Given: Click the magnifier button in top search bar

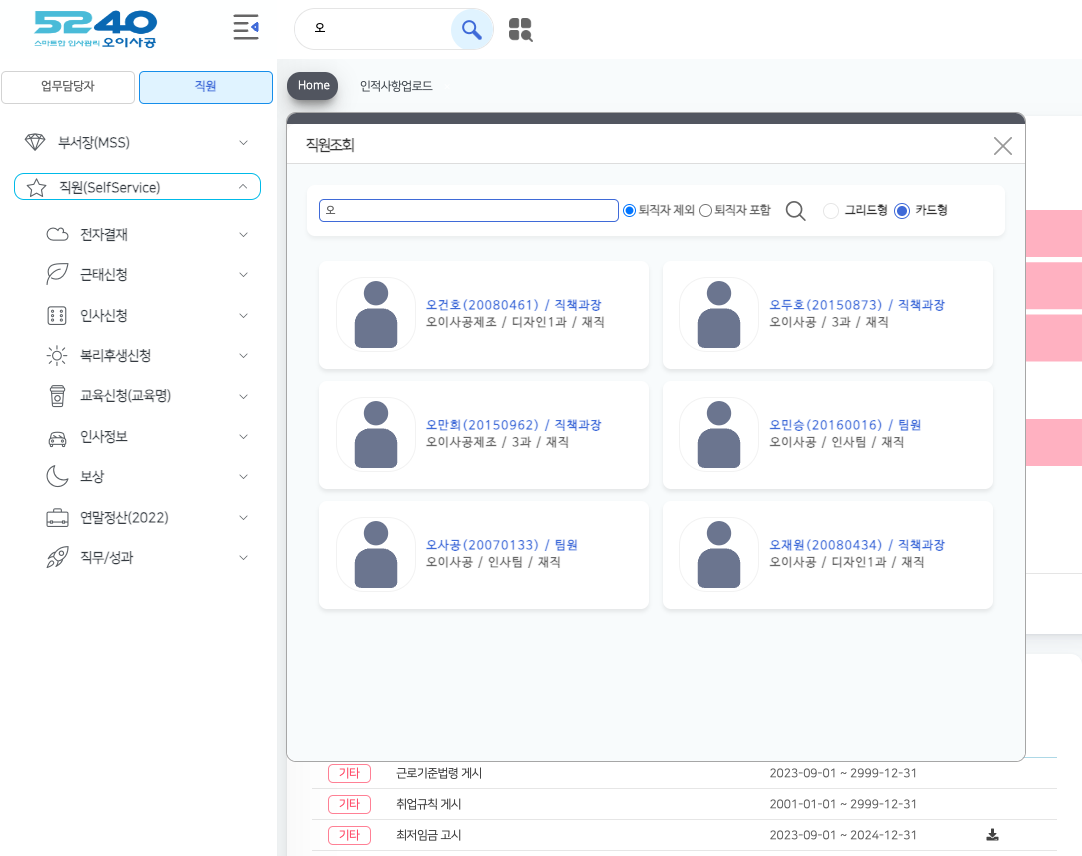Looking at the screenshot, I should pyautogui.click(x=472, y=29).
